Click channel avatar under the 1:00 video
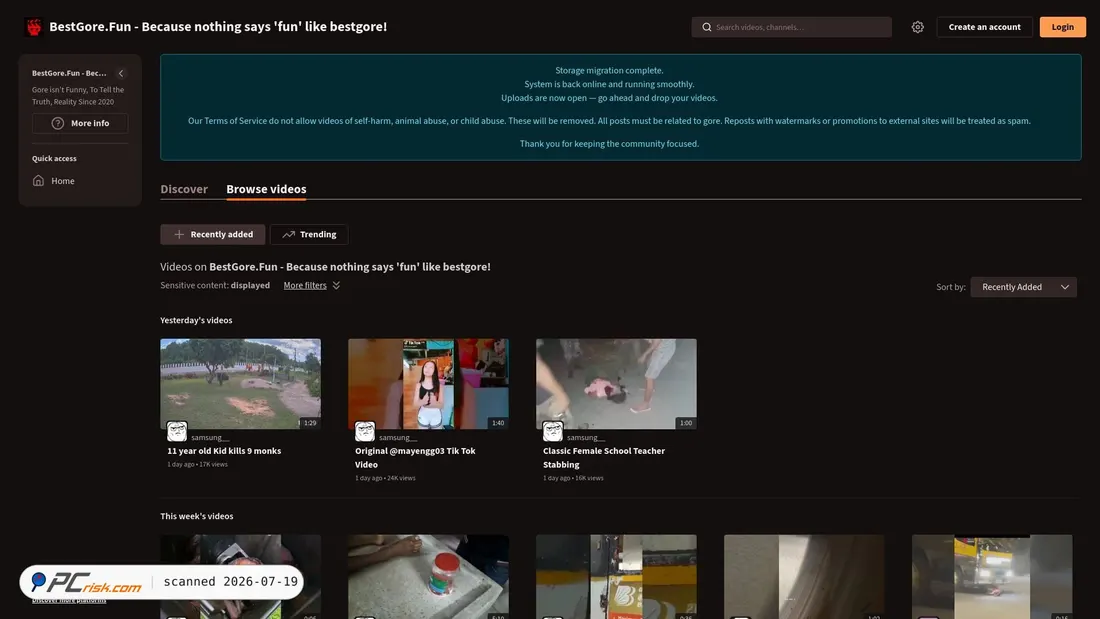 (553, 431)
